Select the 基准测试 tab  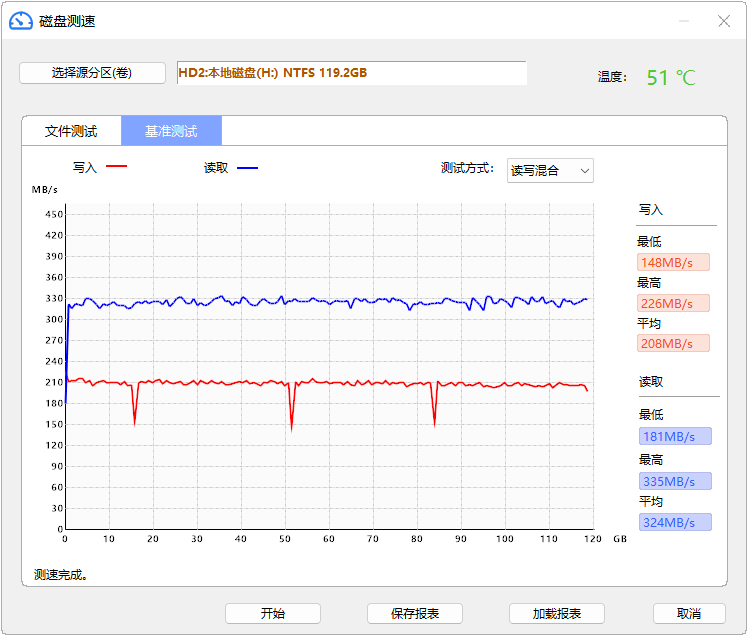tap(171, 131)
